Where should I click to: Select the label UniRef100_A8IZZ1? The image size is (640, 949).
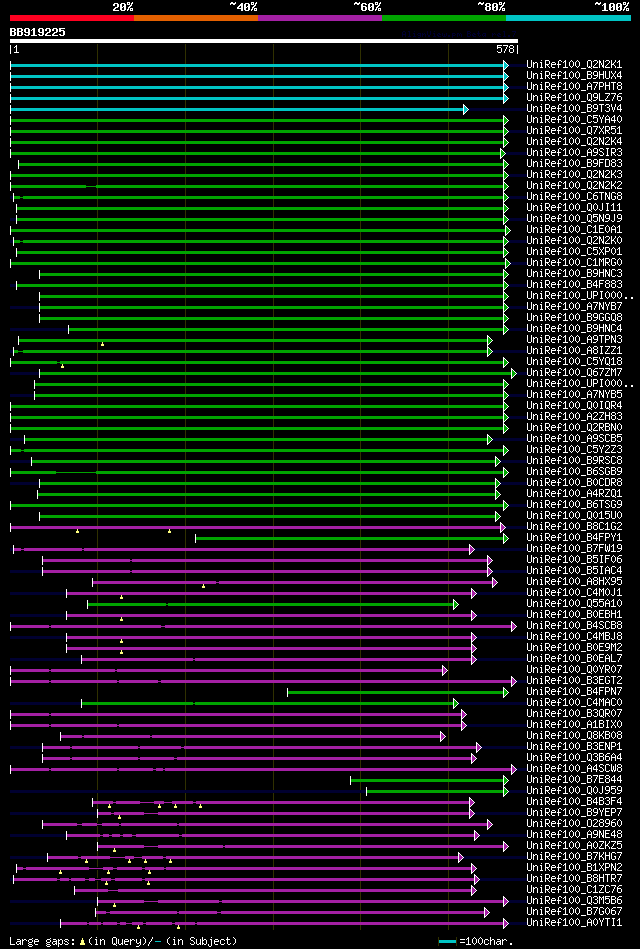(574, 351)
